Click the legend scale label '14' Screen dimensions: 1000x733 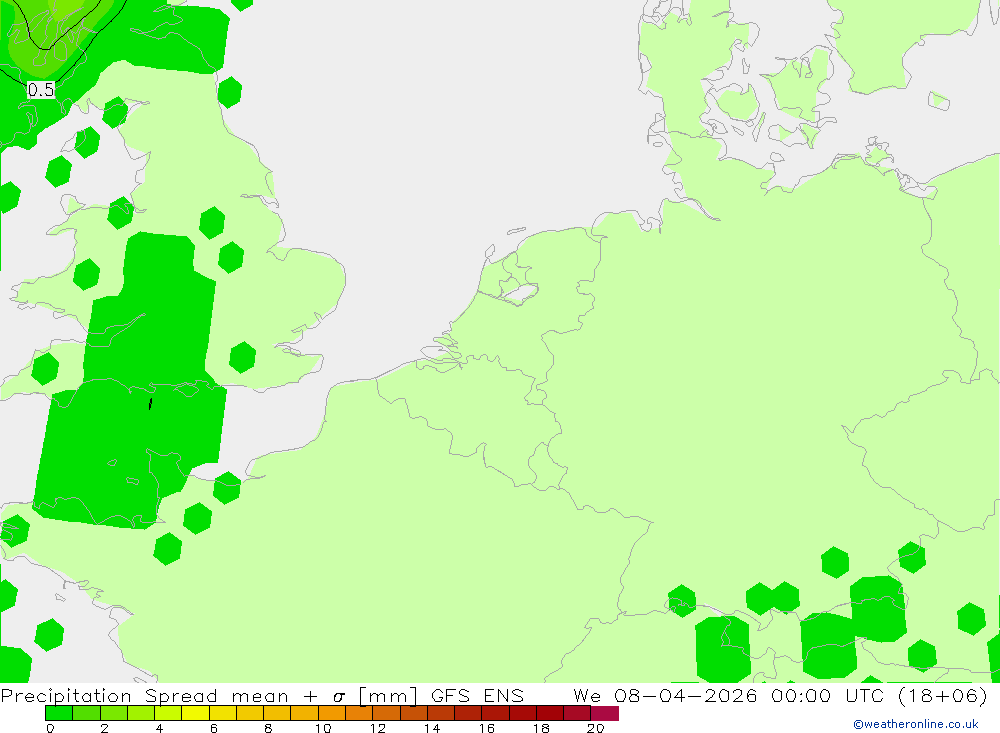click(x=432, y=728)
